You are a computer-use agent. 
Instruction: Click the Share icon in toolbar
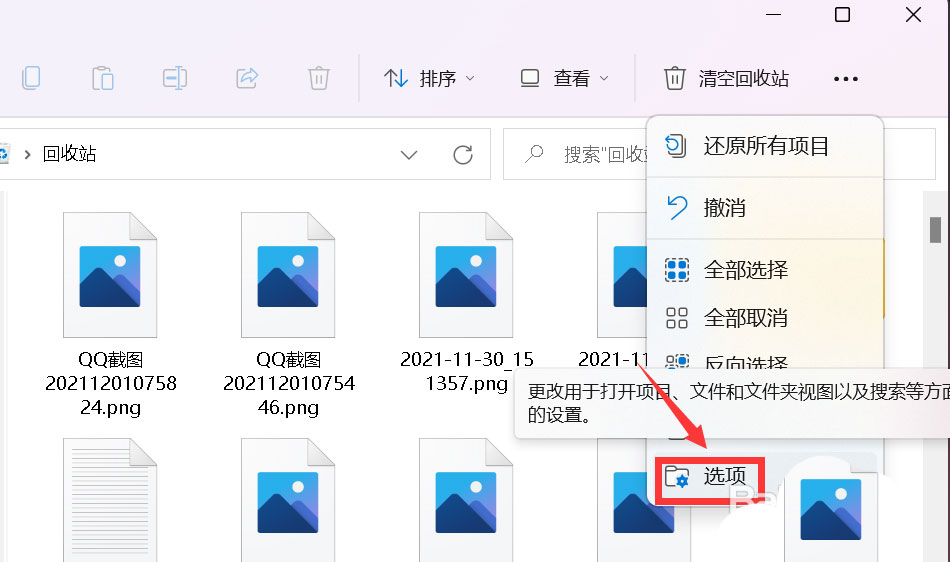pos(247,78)
